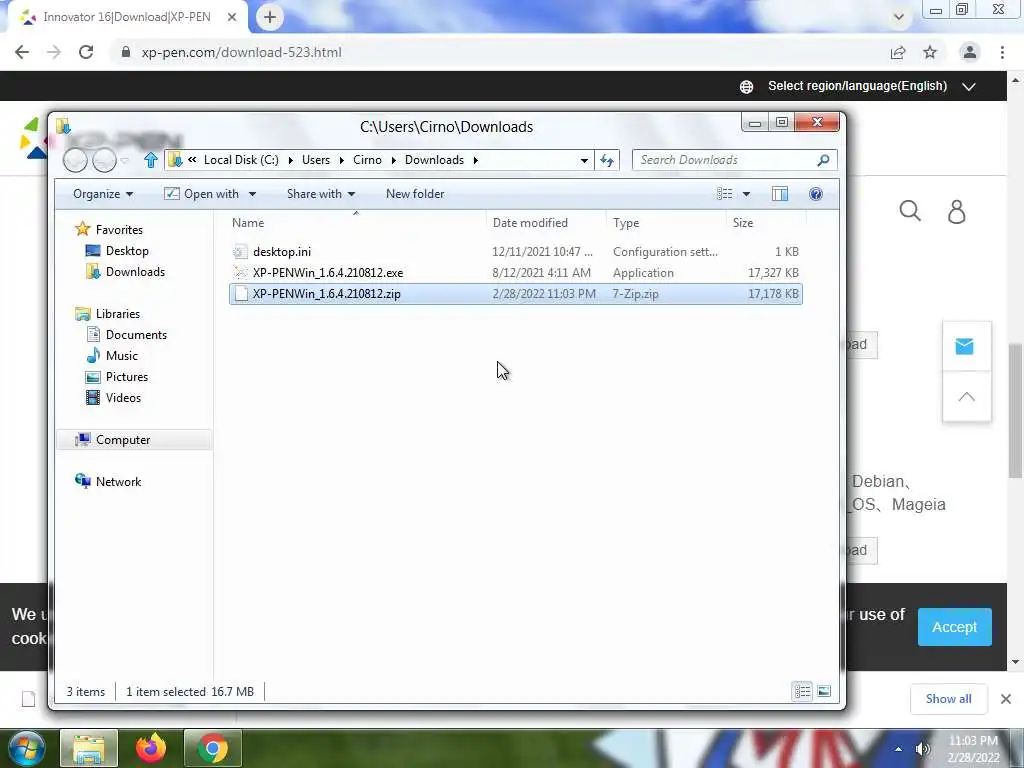Click the blue mail contact icon
The height and width of the screenshot is (768, 1024).
965,346
